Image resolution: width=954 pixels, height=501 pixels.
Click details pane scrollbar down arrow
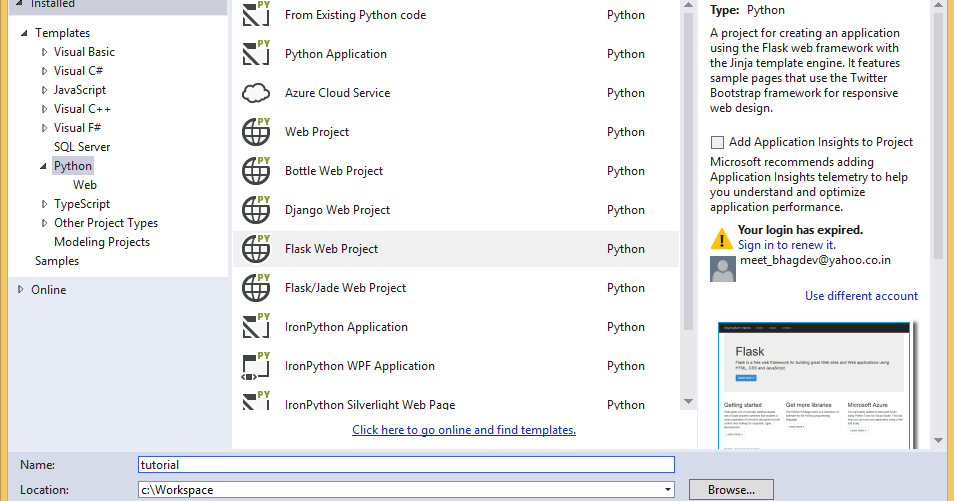pyautogui.click(x=938, y=440)
